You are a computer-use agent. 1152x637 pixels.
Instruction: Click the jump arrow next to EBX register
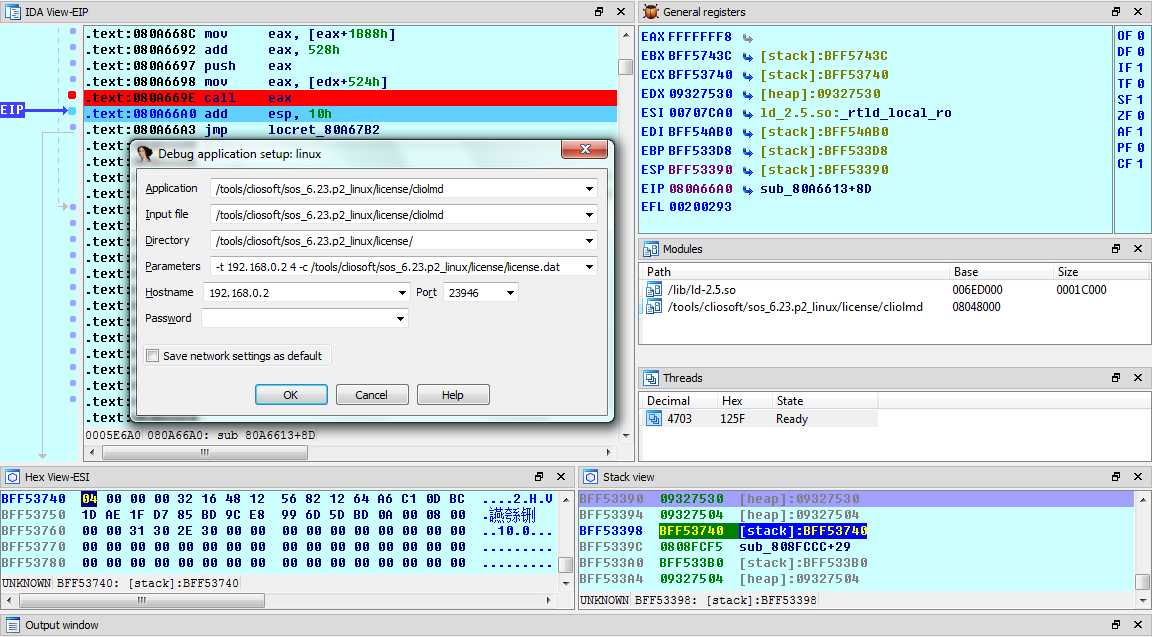pos(747,56)
